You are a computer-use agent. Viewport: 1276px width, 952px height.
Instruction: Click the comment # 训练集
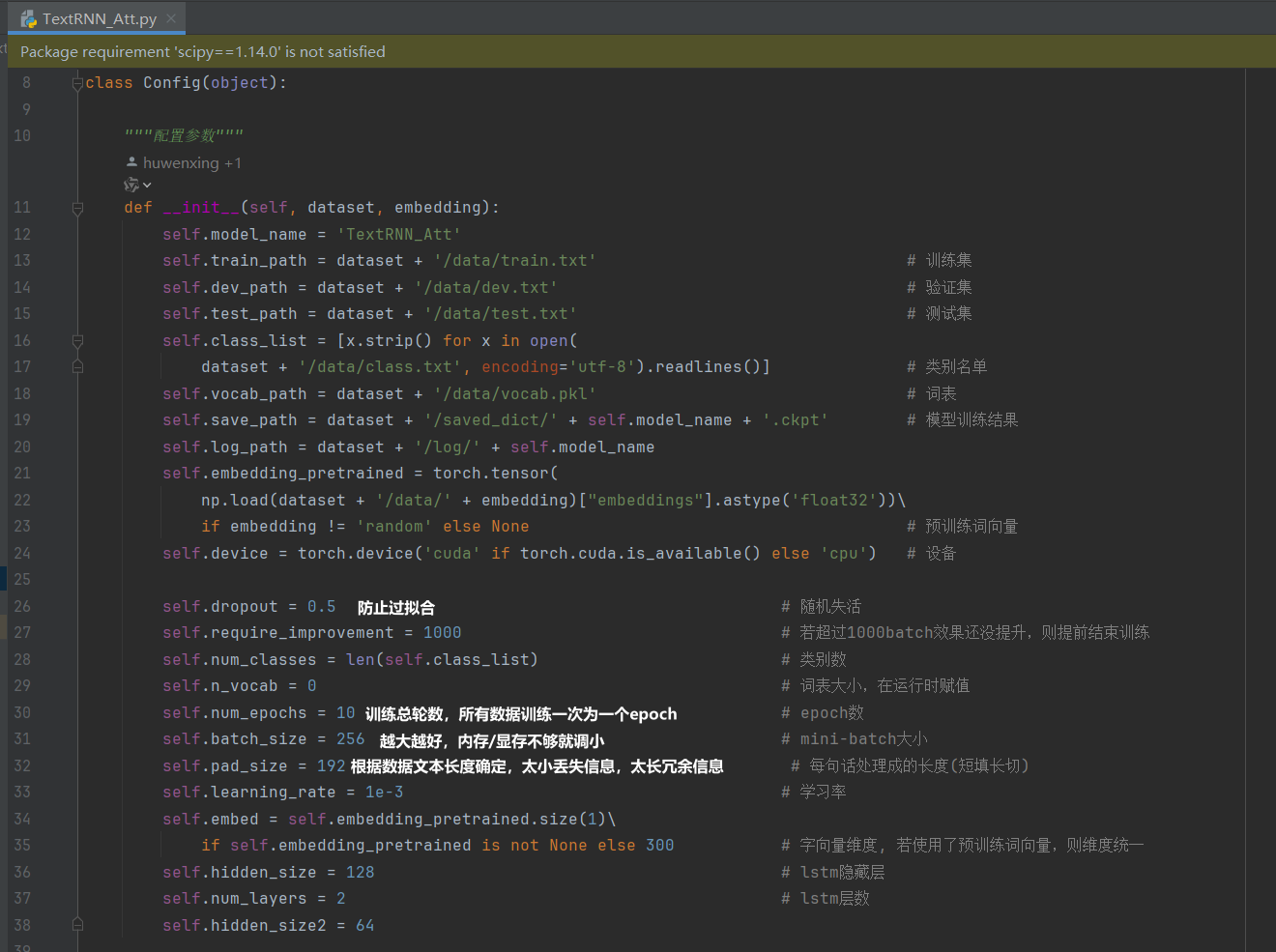(x=939, y=261)
